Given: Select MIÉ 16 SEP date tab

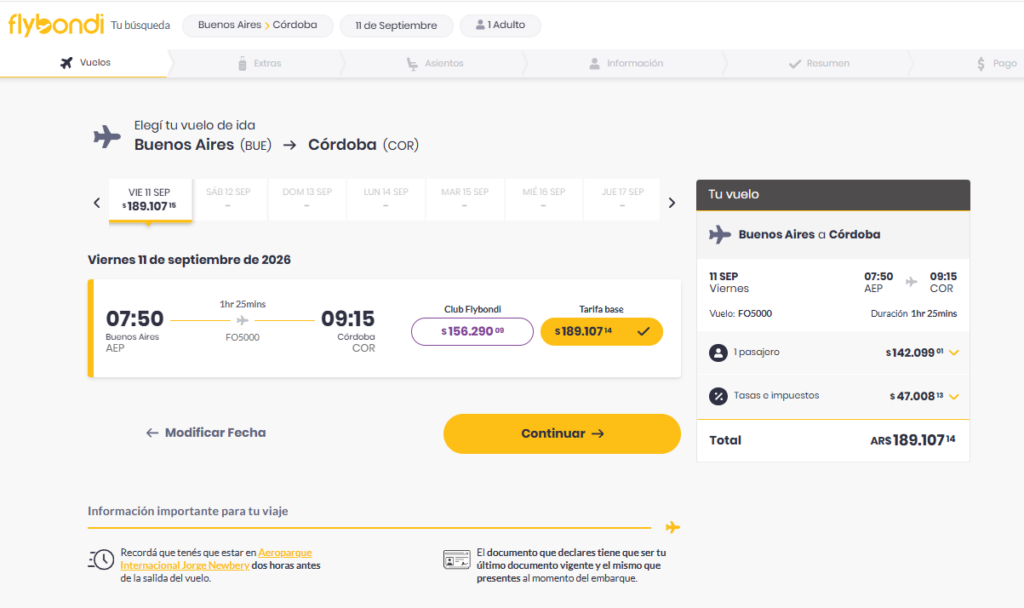Looking at the screenshot, I should 543,199.
